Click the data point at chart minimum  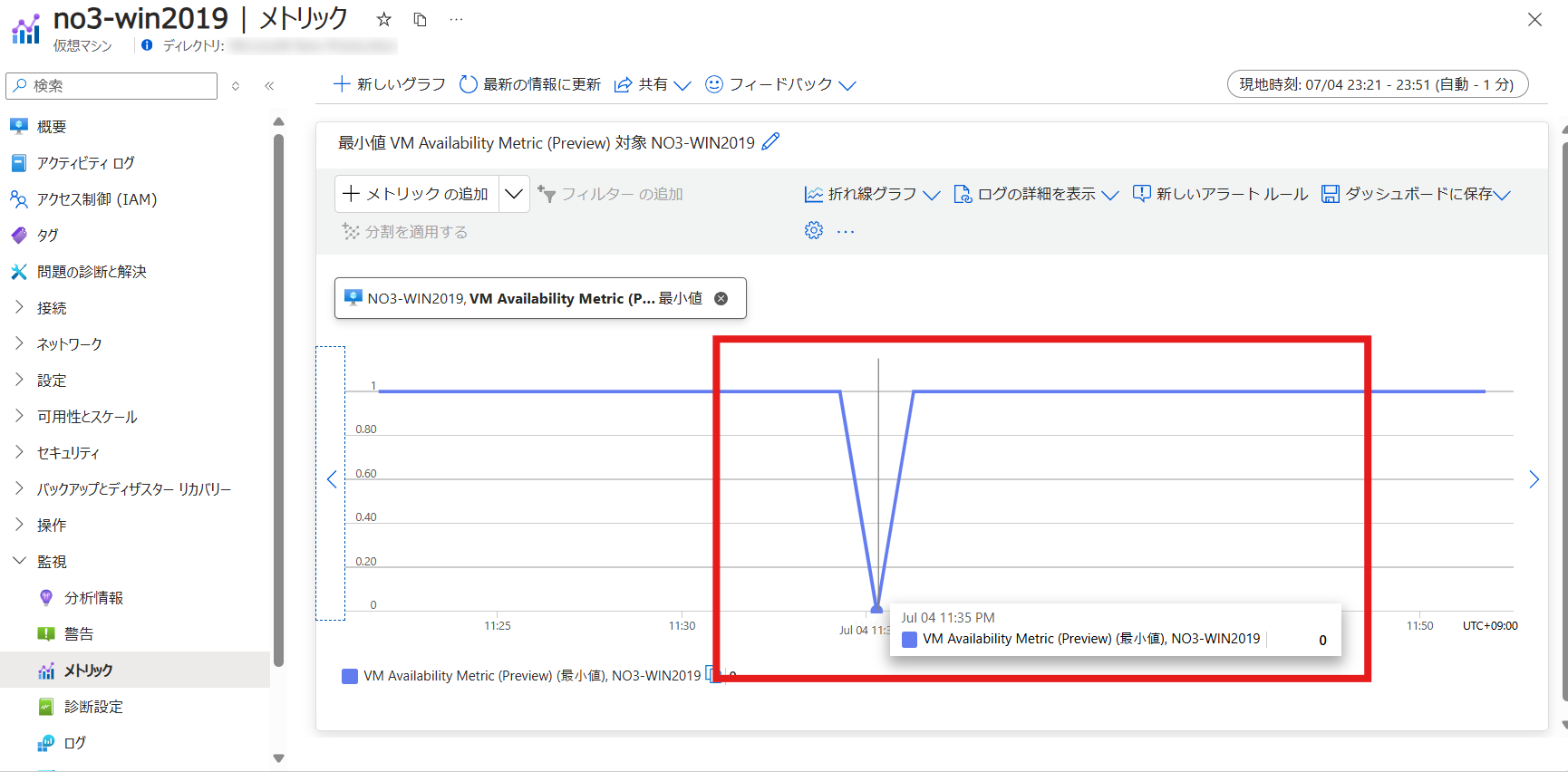click(x=876, y=609)
